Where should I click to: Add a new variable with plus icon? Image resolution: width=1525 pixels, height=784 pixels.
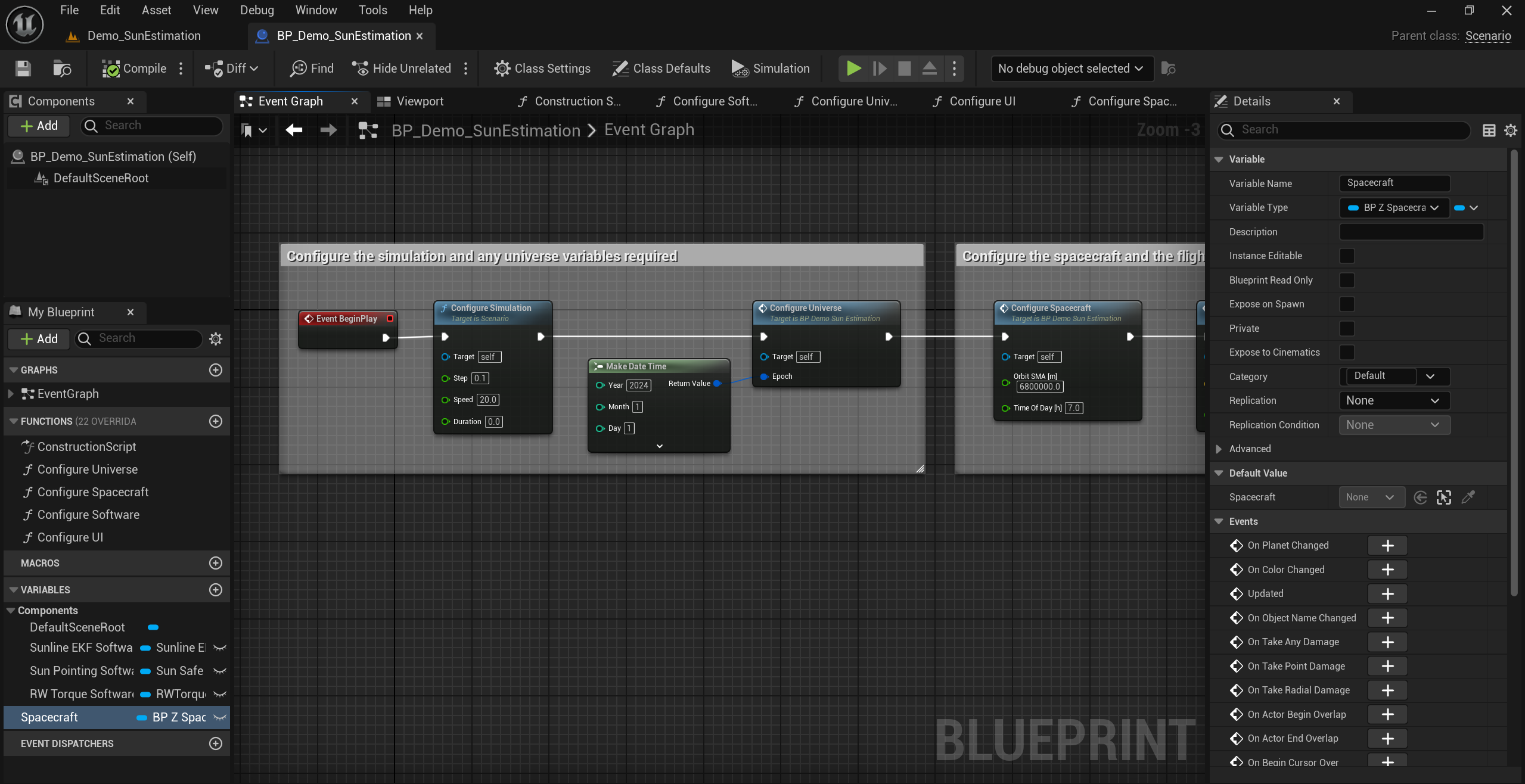point(216,590)
